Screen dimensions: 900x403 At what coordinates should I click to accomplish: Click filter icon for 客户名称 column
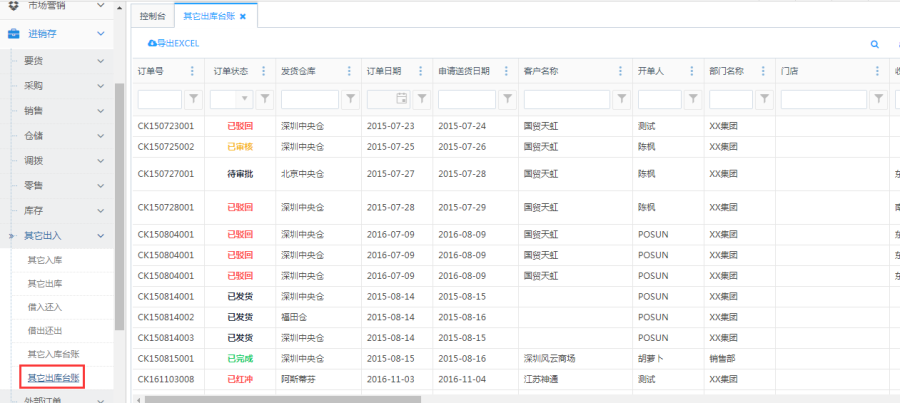click(x=621, y=99)
